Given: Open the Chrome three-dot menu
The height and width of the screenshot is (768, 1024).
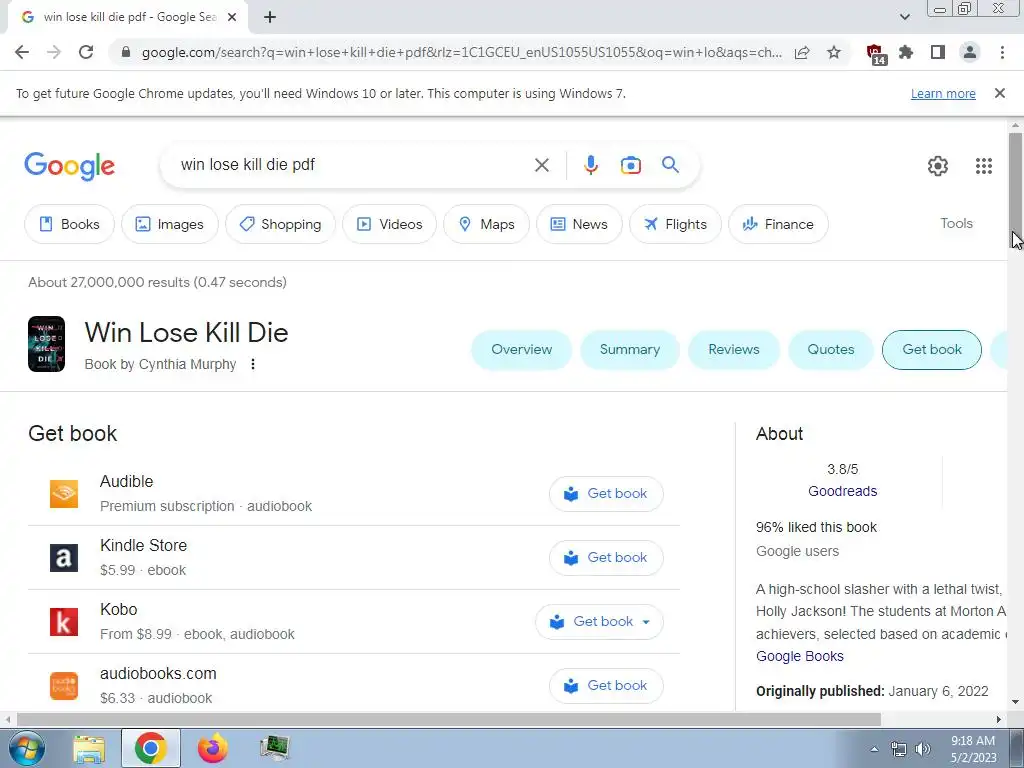Looking at the screenshot, I should click(x=1002, y=52).
